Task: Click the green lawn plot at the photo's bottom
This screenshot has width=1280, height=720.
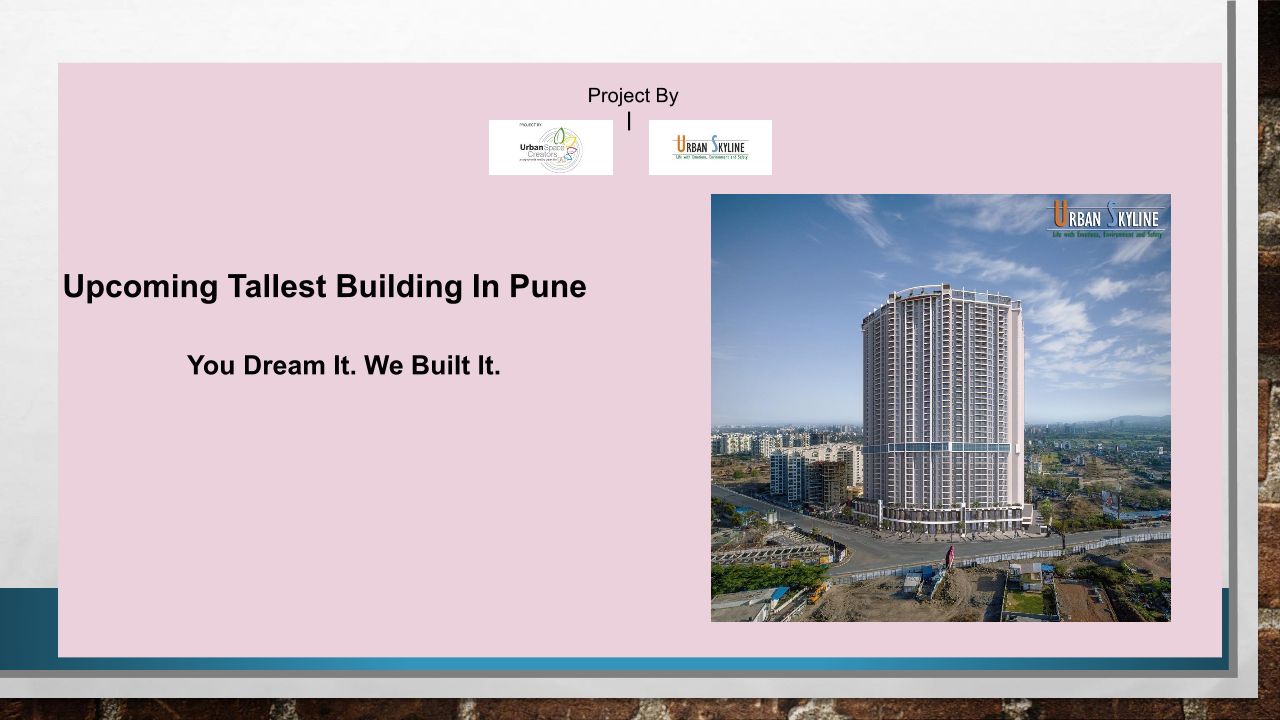Action: 1024,603
